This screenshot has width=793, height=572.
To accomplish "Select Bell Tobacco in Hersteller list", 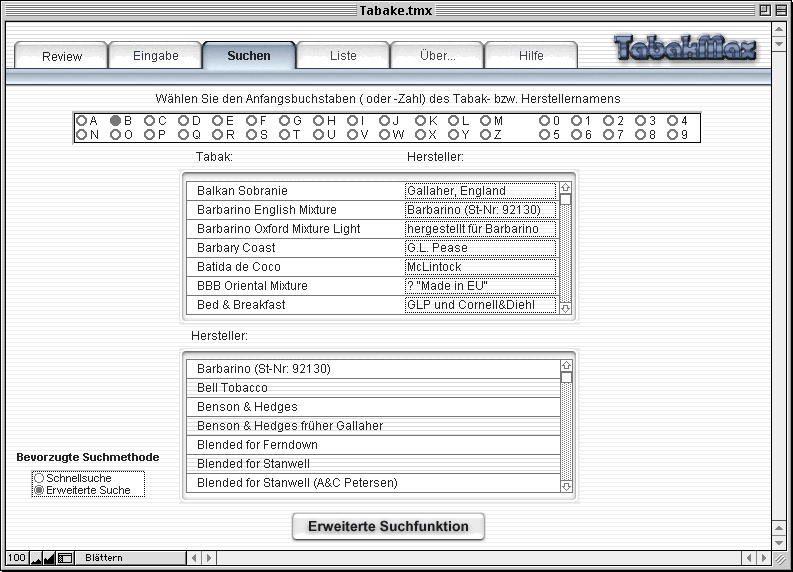I will (373, 388).
